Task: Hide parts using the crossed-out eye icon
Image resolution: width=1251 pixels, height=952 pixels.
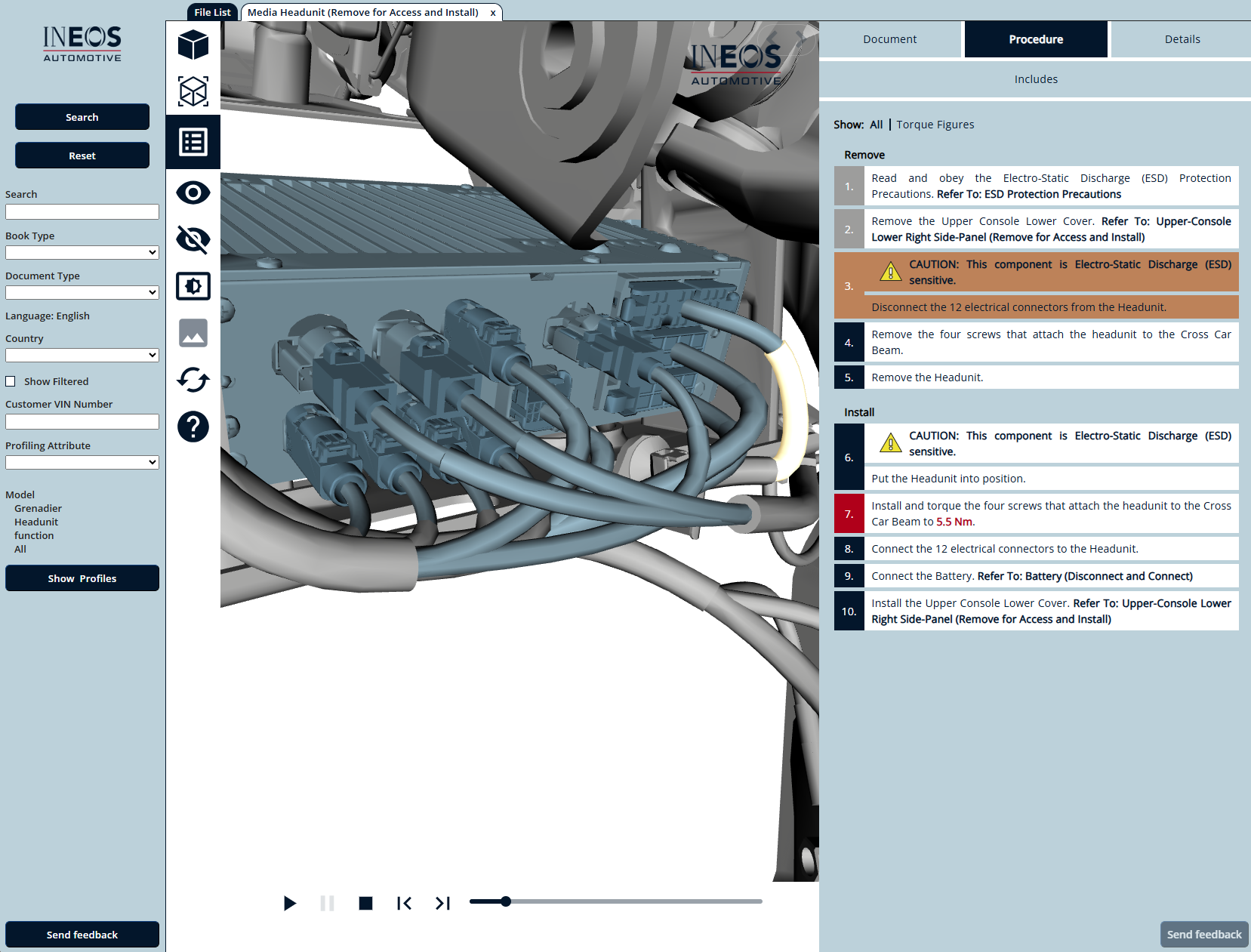Action: 193,239
